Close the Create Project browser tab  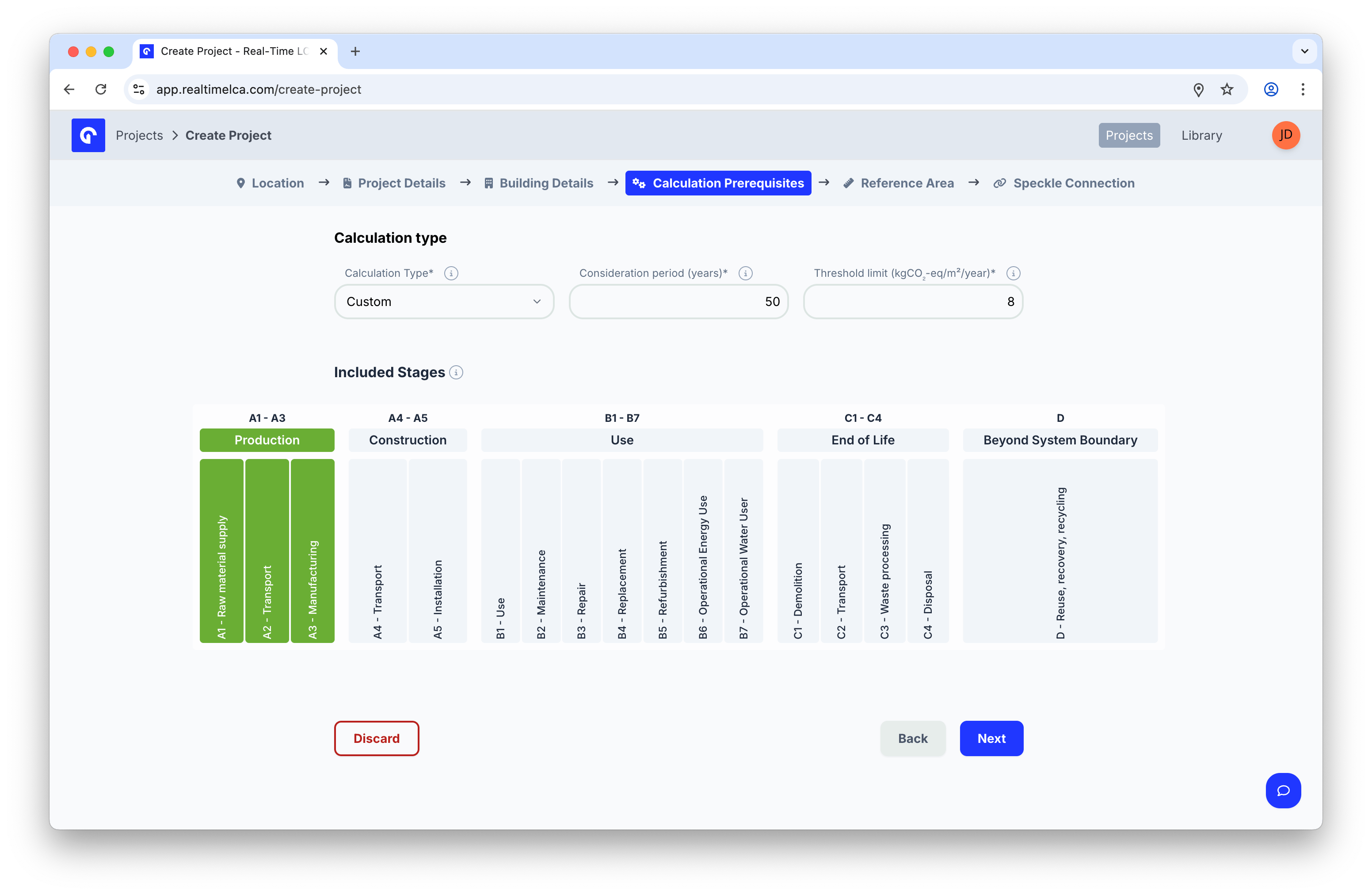pos(324,51)
